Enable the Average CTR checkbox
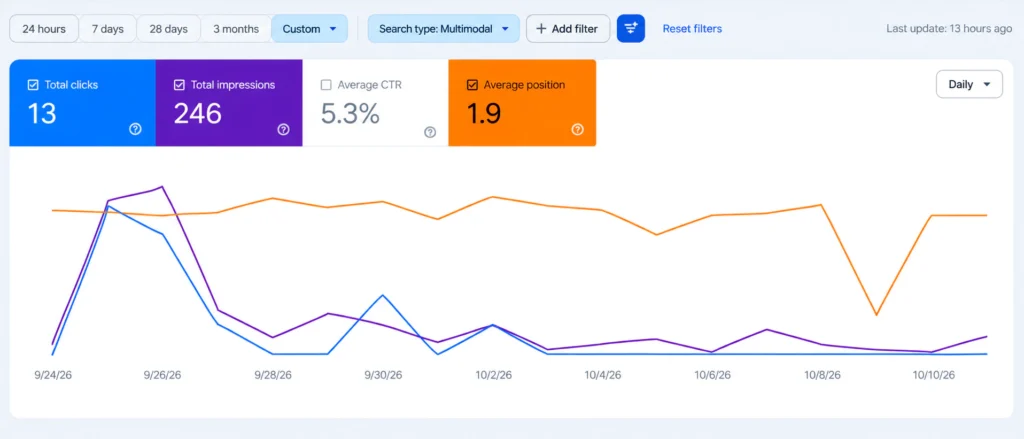Image resolution: width=1024 pixels, height=439 pixels. point(326,85)
